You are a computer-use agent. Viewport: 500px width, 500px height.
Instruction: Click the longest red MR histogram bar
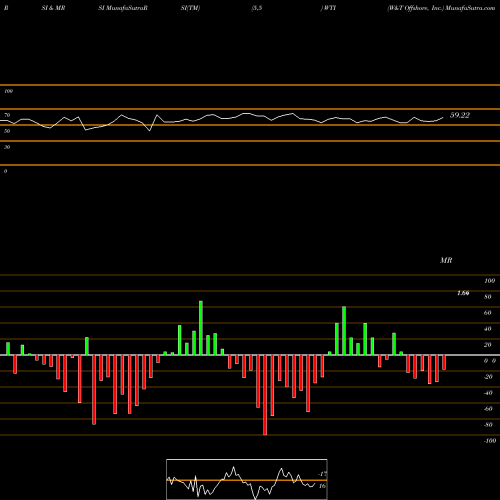click(265, 395)
